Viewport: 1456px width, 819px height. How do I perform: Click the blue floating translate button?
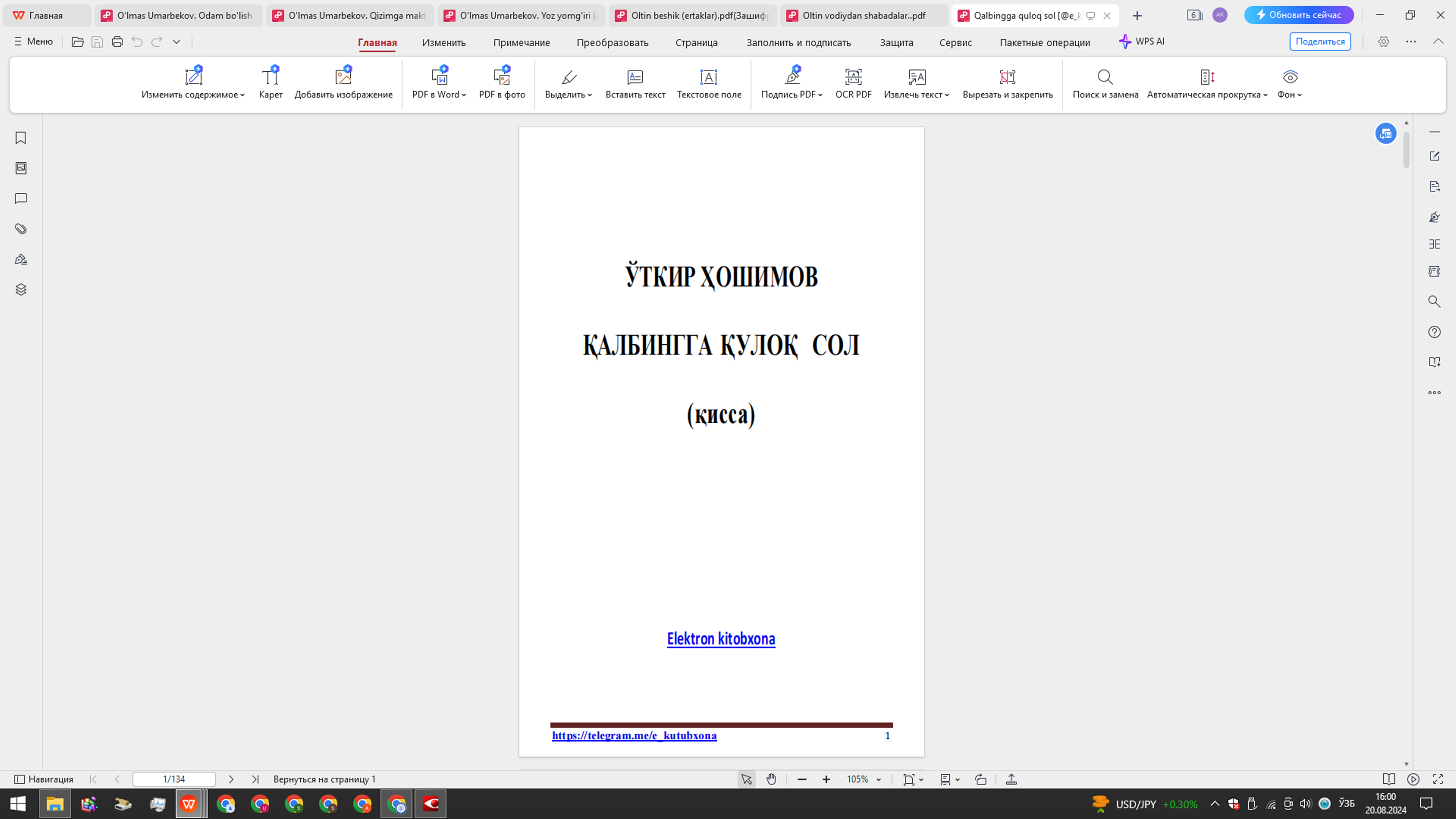1386,133
